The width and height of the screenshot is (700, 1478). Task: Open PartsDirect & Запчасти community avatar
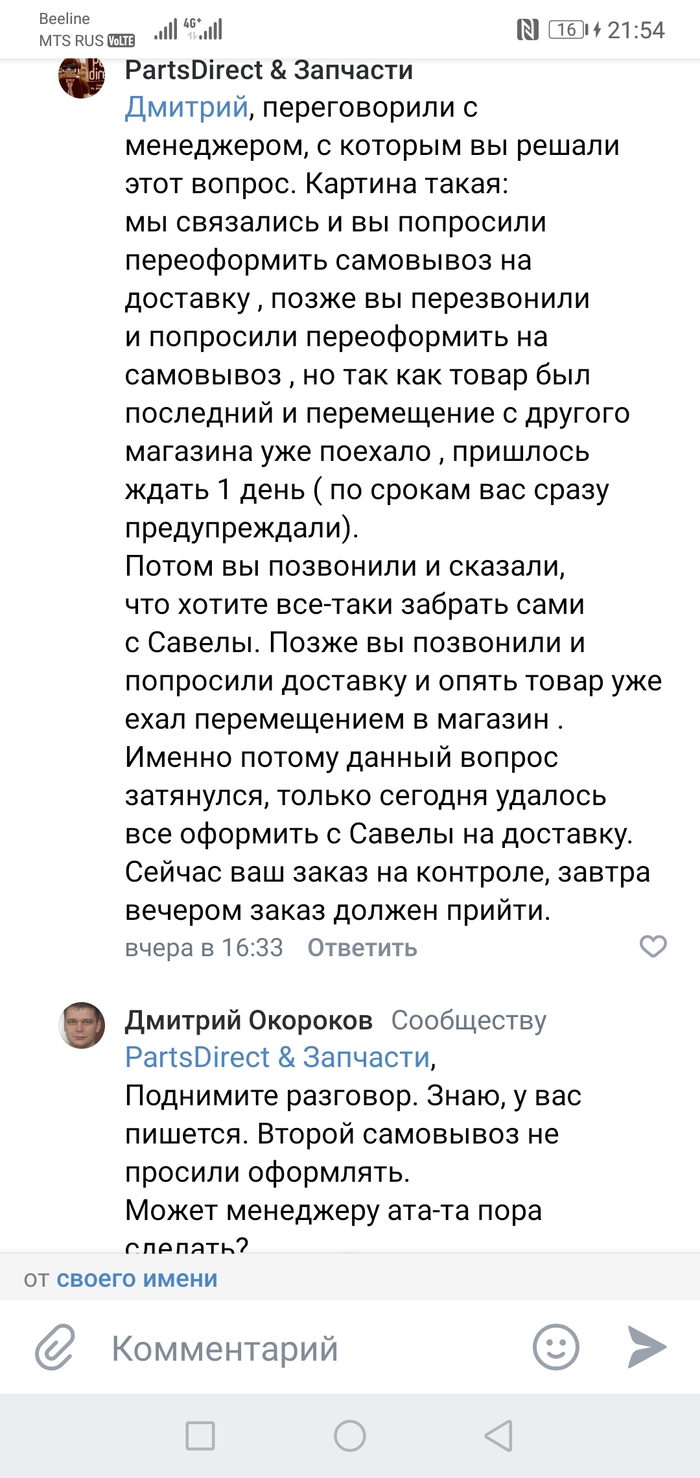point(82,76)
